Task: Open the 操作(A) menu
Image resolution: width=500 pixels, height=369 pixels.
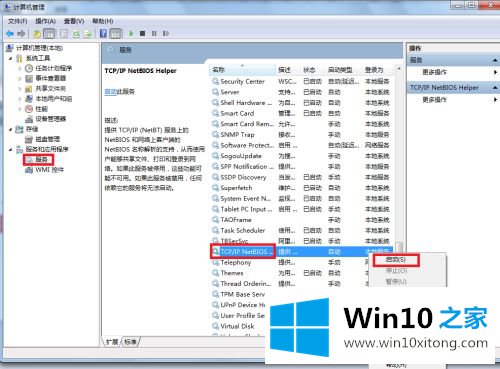Action: click(45, 21)
